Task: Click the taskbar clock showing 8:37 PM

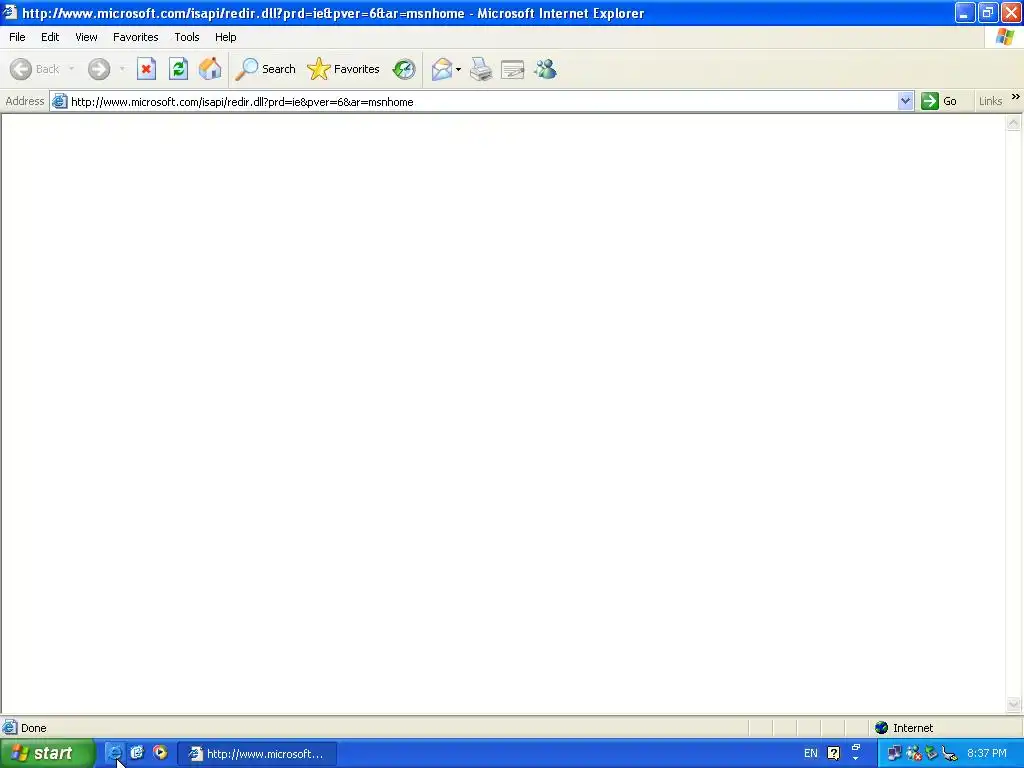Action: click(x=987, y=753)
